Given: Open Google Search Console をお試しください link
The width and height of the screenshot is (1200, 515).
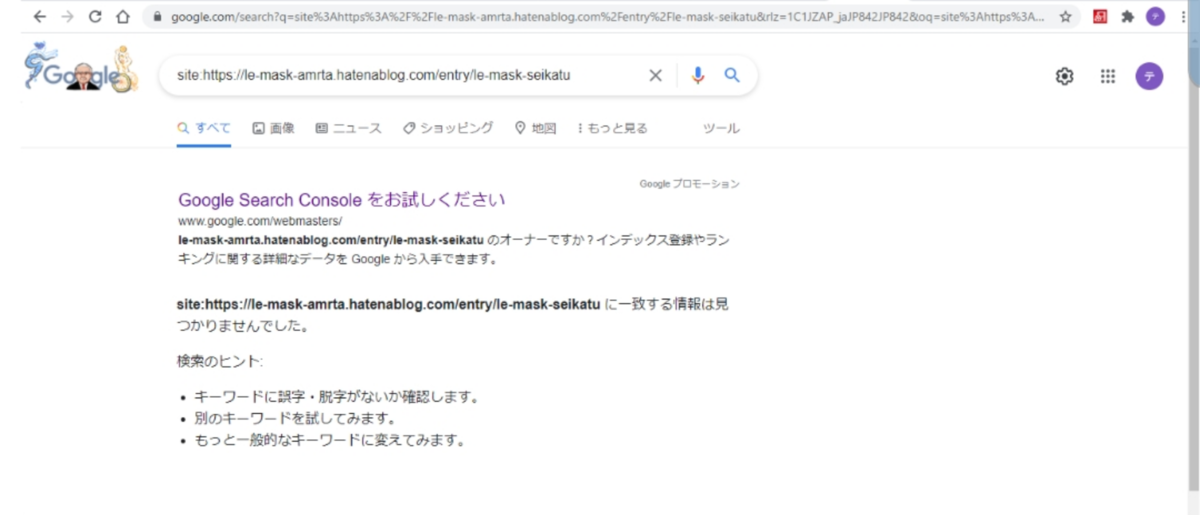Looking at the screenshot, I should [342, 199].
